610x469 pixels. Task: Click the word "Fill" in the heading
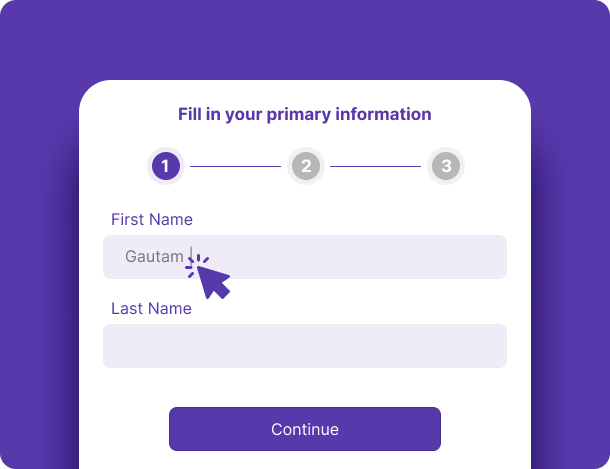(x=191, y=114)
